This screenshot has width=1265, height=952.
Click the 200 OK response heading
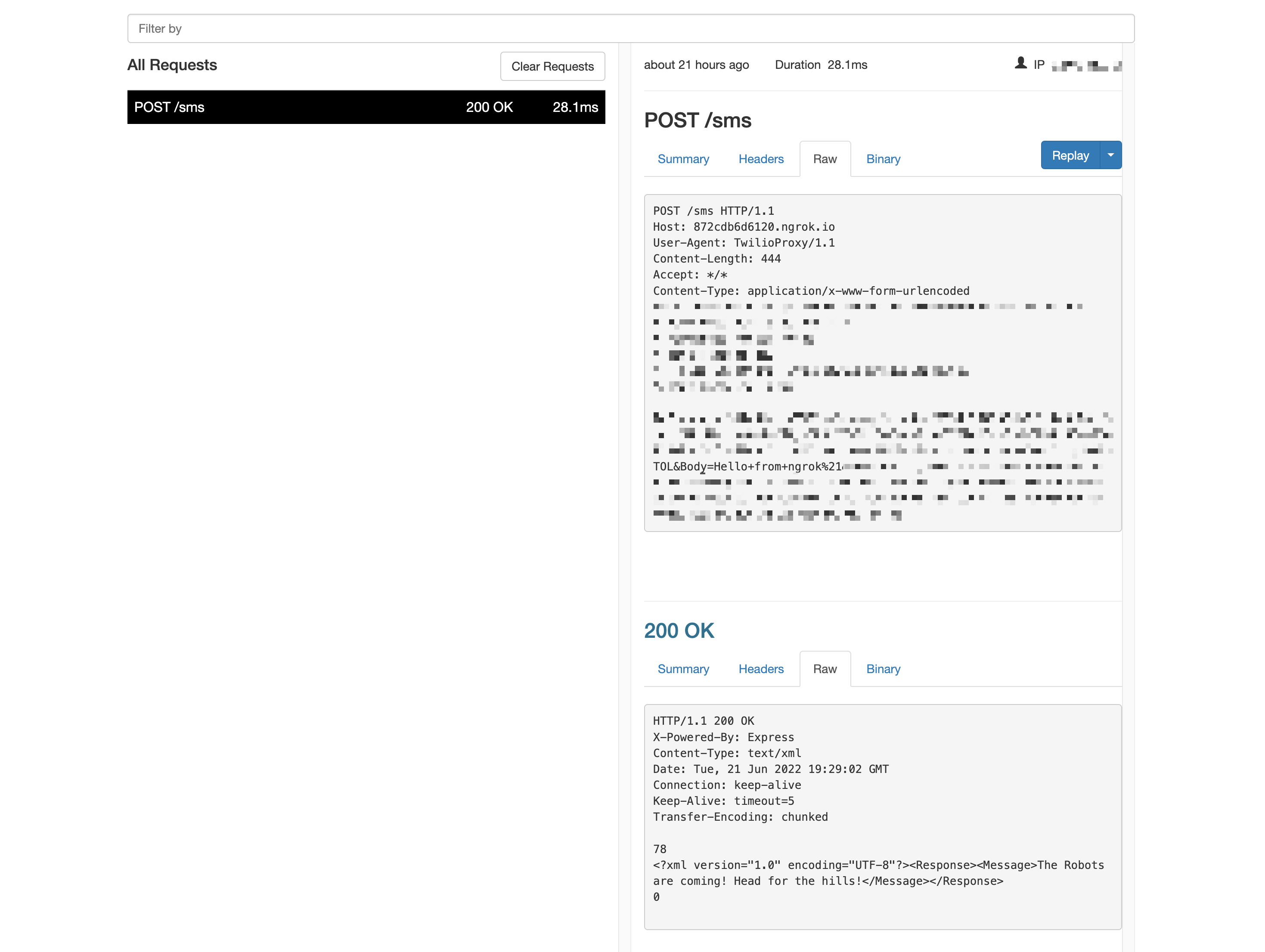(679, 631)
